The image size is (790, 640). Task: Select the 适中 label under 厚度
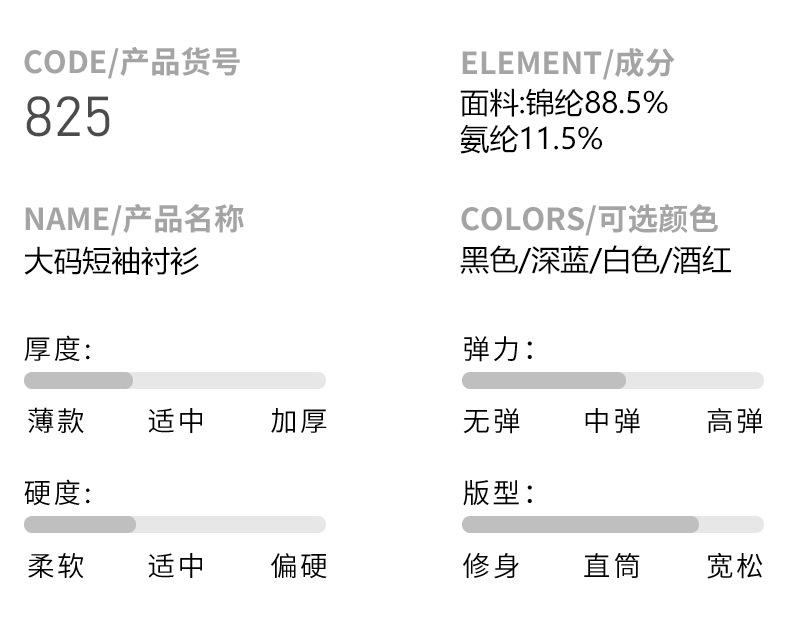coord(176,421)
